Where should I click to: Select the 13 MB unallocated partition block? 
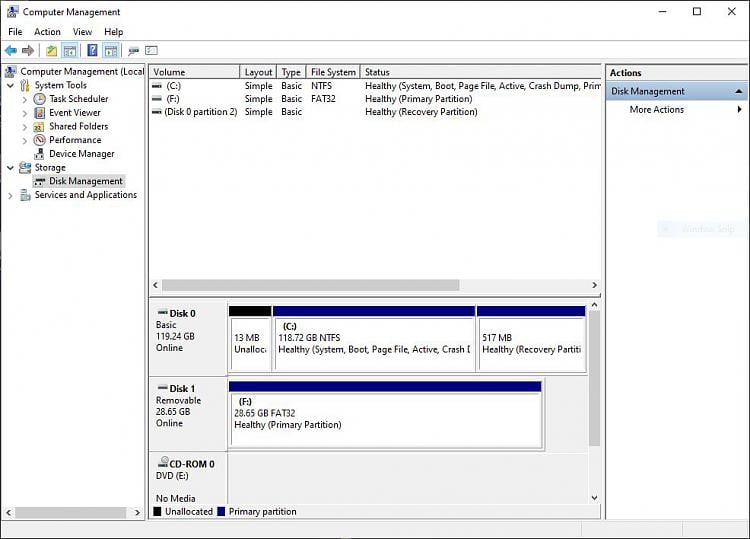[x=250, y=339]
